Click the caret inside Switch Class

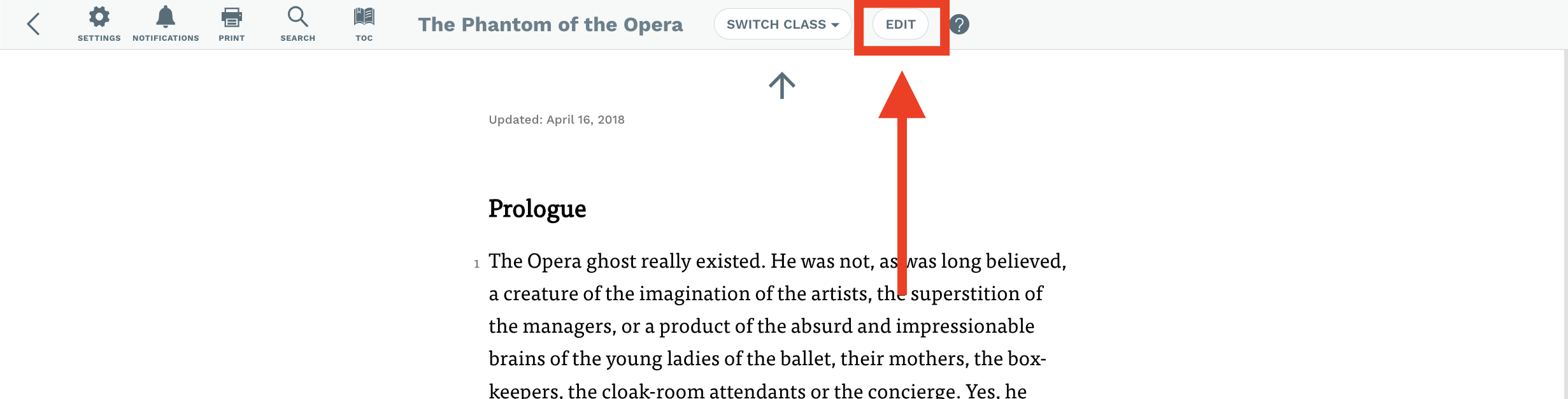click(x=835, y=25)
